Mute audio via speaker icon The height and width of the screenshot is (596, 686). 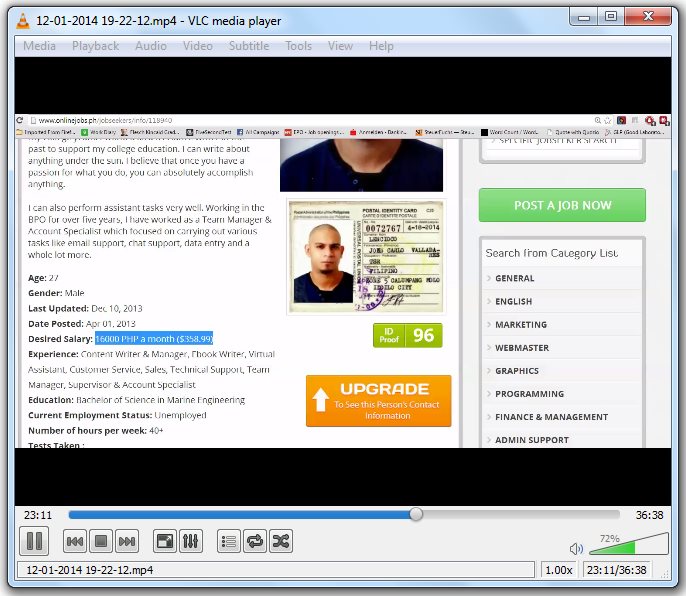(x=576, y=548)
